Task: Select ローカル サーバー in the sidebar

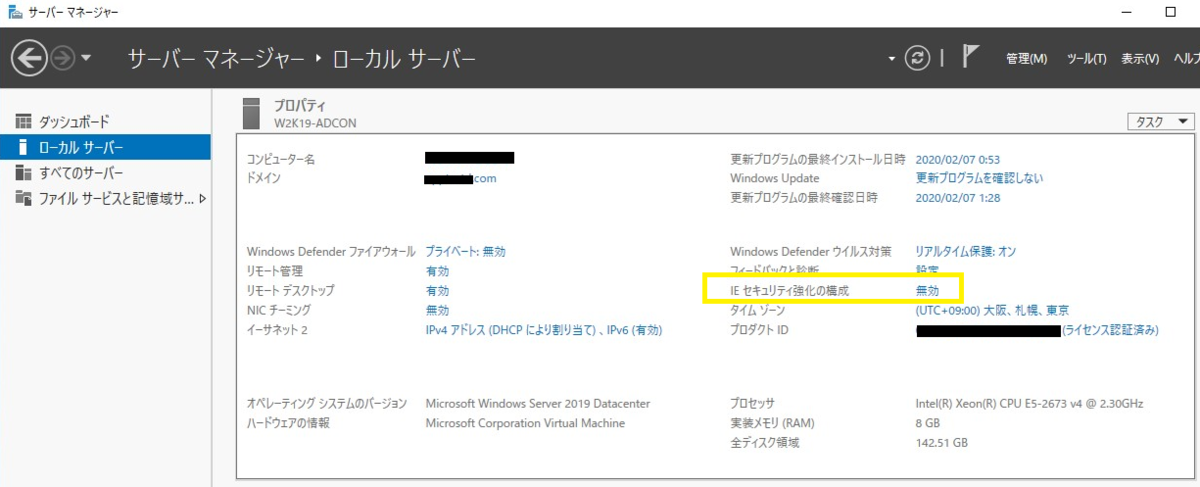Action: (x=105, y=147)
